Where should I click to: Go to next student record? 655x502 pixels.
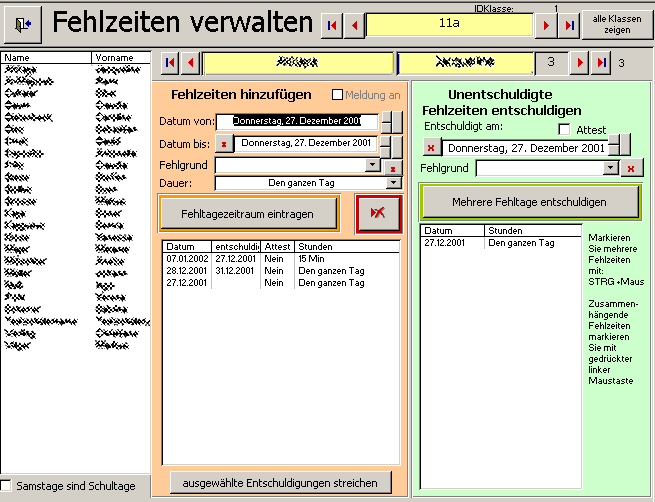579,64
